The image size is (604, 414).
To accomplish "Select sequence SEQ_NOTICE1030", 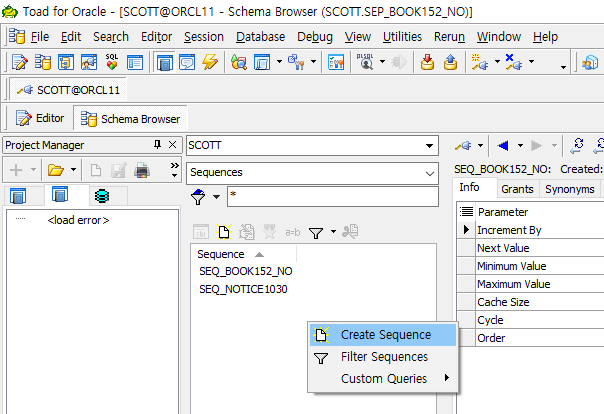I will (x=243, y=289).
